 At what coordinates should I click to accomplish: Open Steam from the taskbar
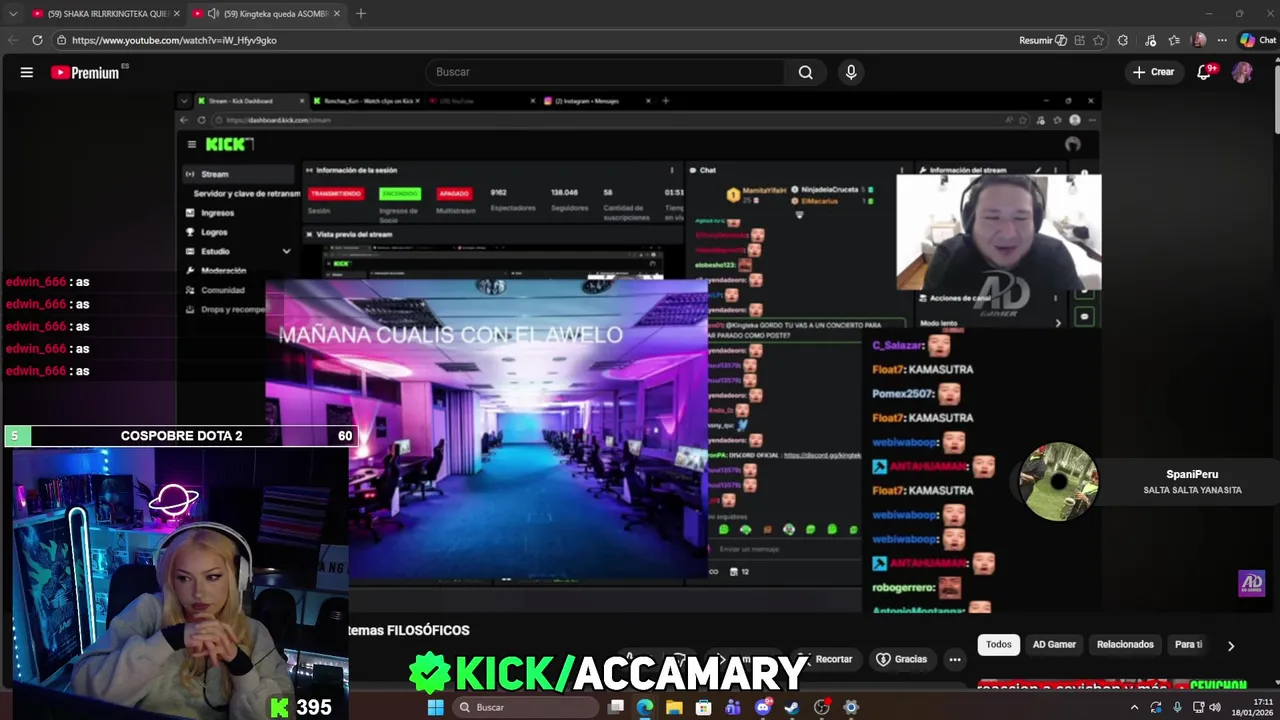[x=792, y=707]
